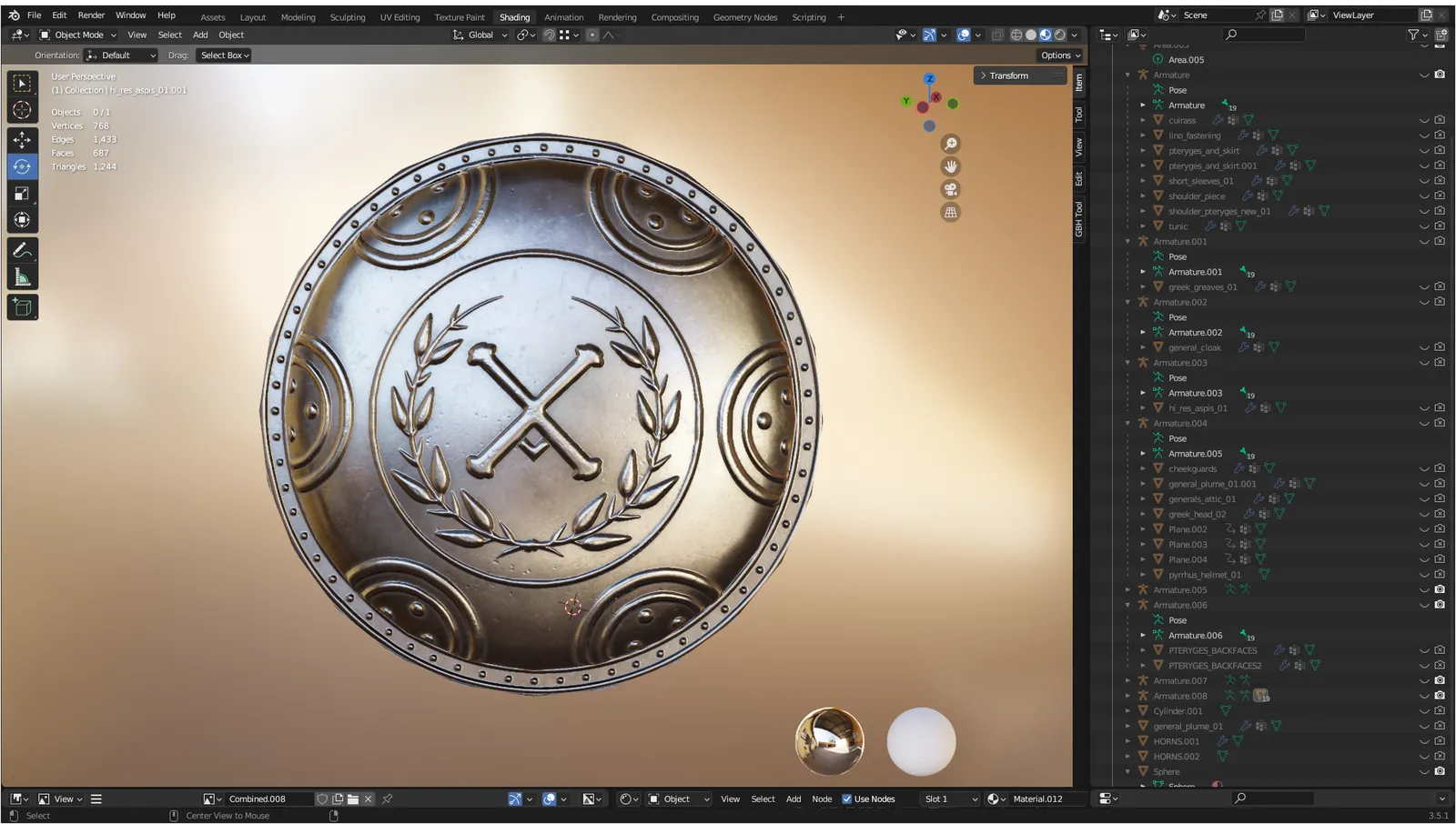This screenshot has height=824, width=1456.
Task: Pin the node editor material
Action: [x=387, y=799]
